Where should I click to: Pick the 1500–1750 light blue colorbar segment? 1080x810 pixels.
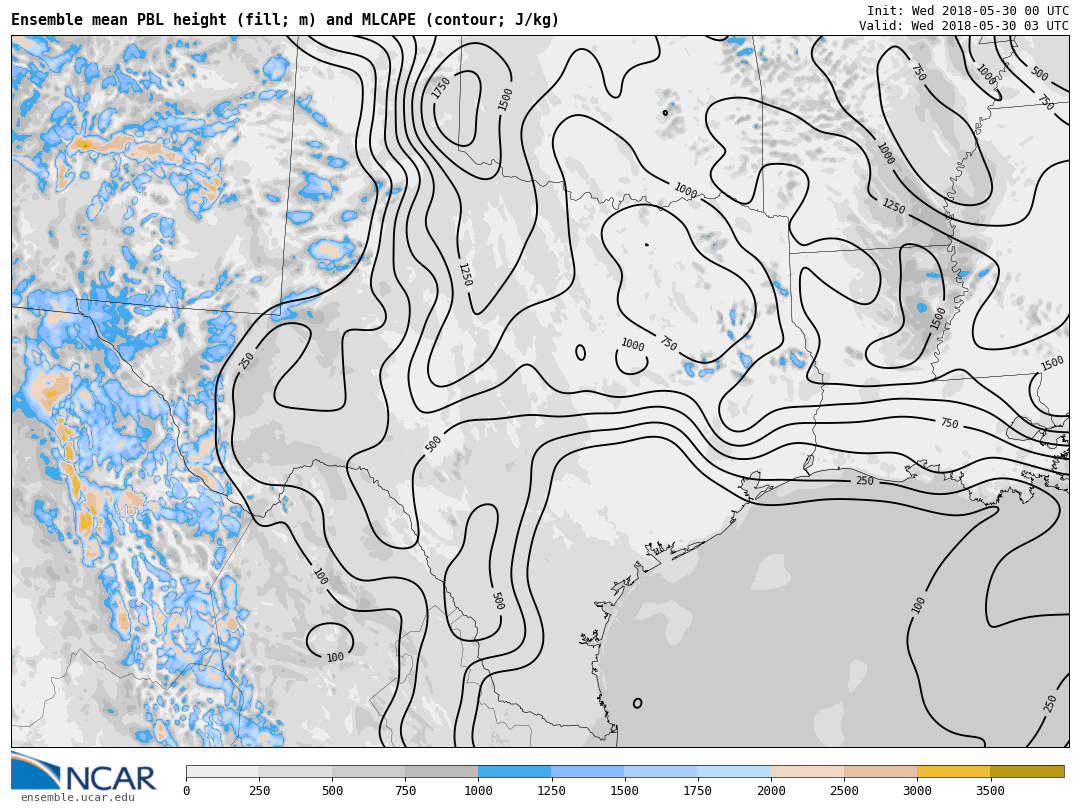pyautogui.click(x=660, y=771)
